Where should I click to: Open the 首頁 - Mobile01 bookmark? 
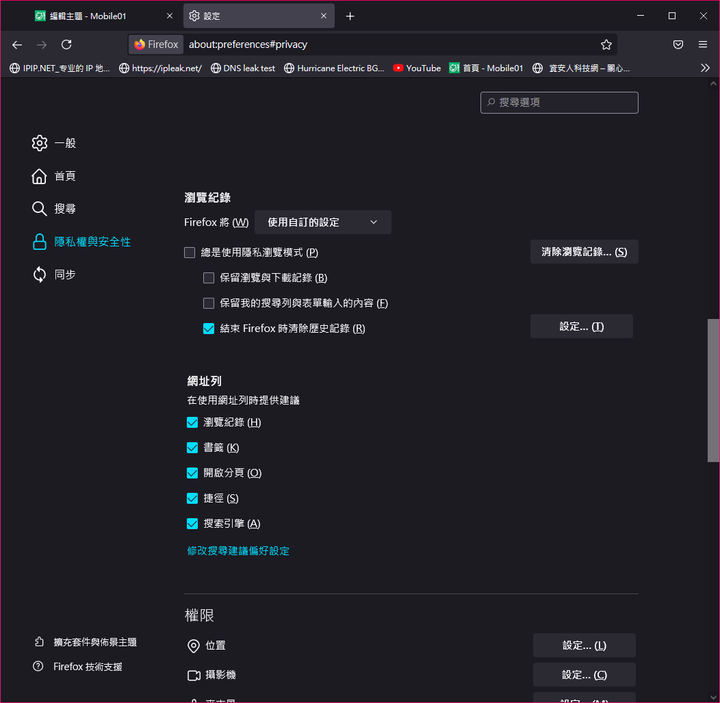tap(486, 68)
